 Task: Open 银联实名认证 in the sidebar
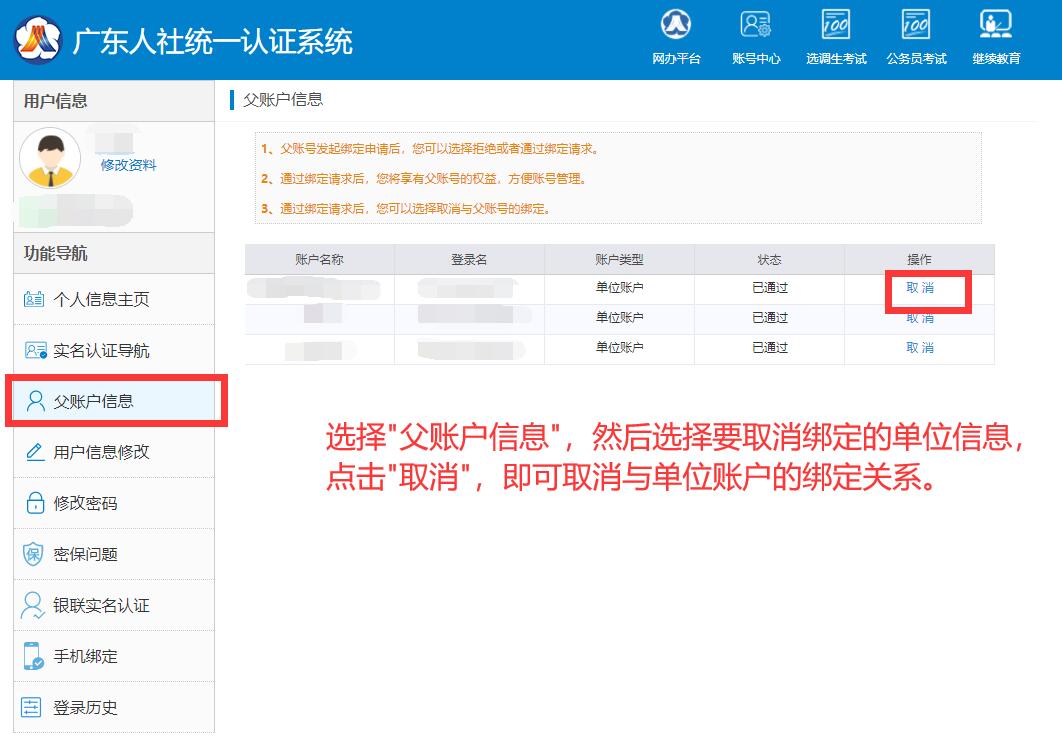pos(101,605)
